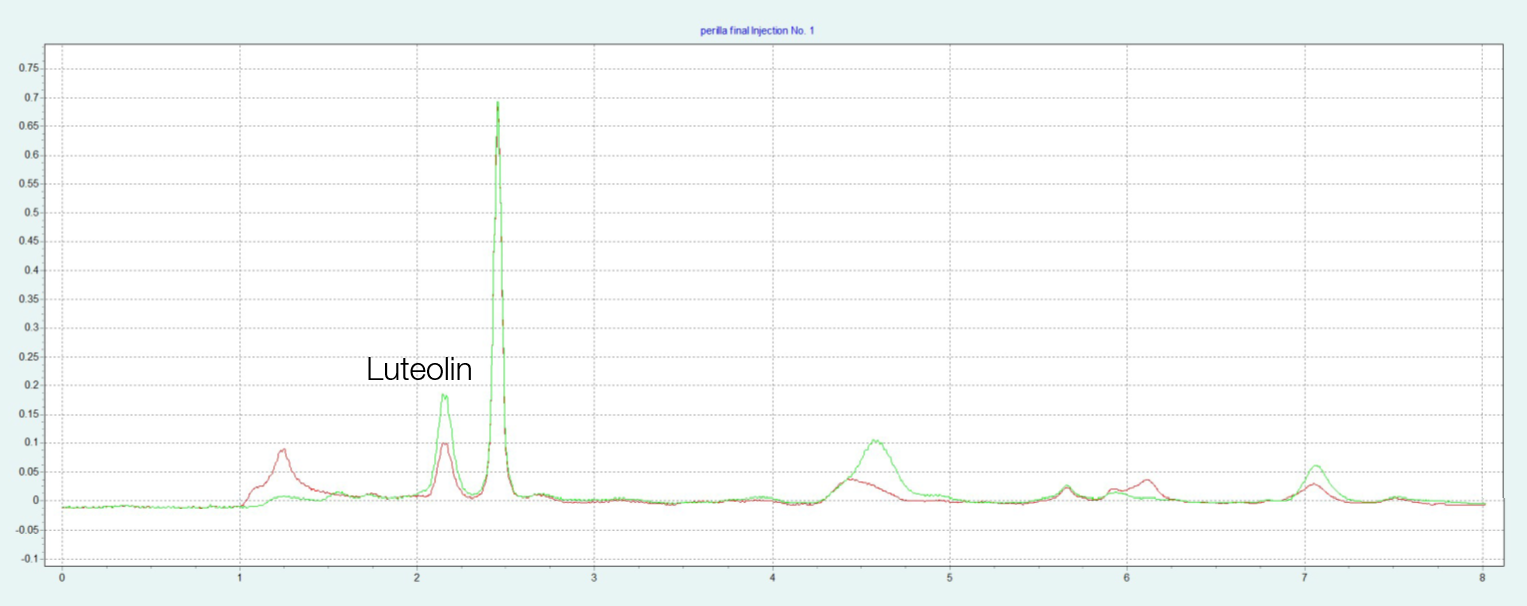Select the x-axis tick label 4
1527x606 pixels.
pos(772,577)
